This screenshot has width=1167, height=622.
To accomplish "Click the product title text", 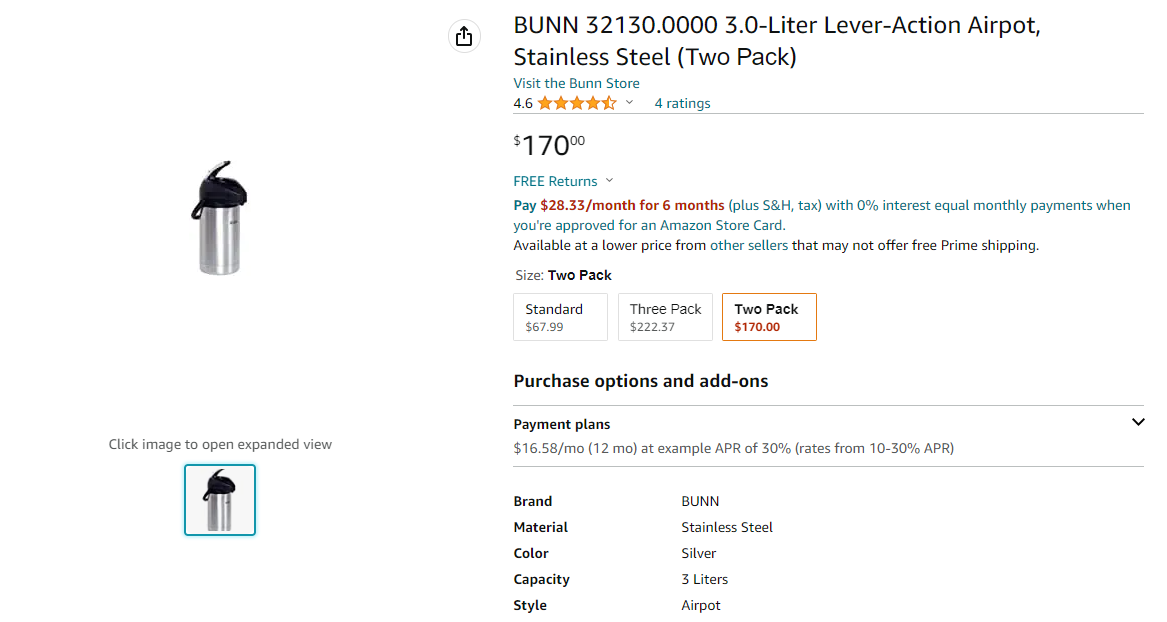I will (x=777, y=41).
